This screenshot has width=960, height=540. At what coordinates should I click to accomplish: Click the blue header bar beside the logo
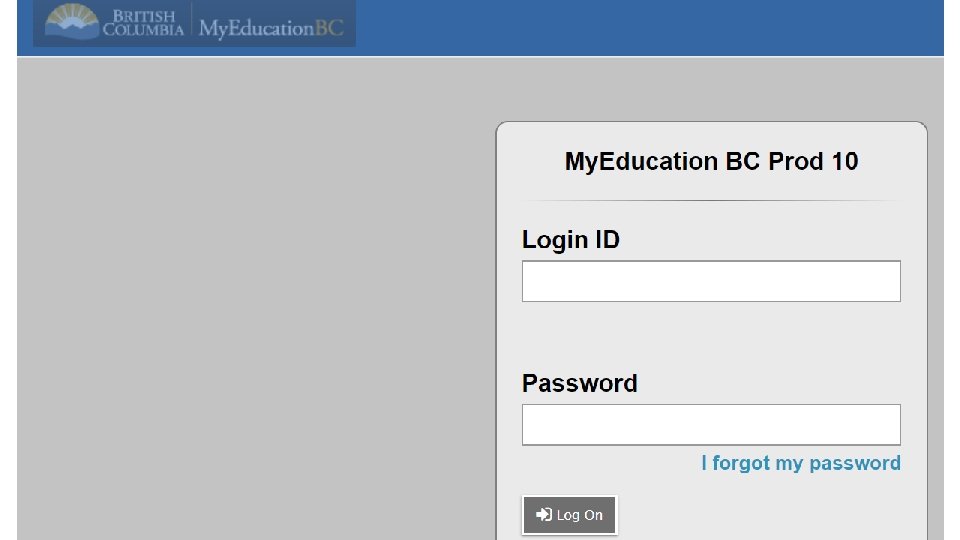tap(650, 27)
